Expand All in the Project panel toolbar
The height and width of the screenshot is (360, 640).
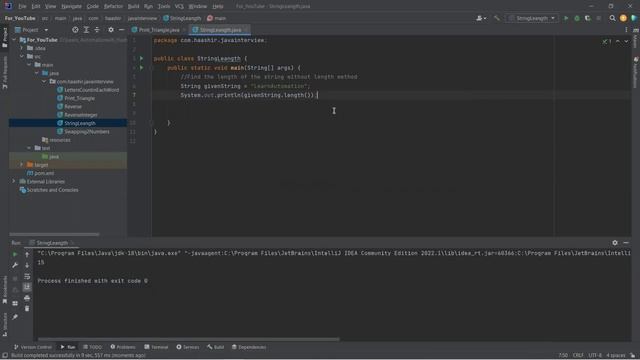tap(86, 30)
